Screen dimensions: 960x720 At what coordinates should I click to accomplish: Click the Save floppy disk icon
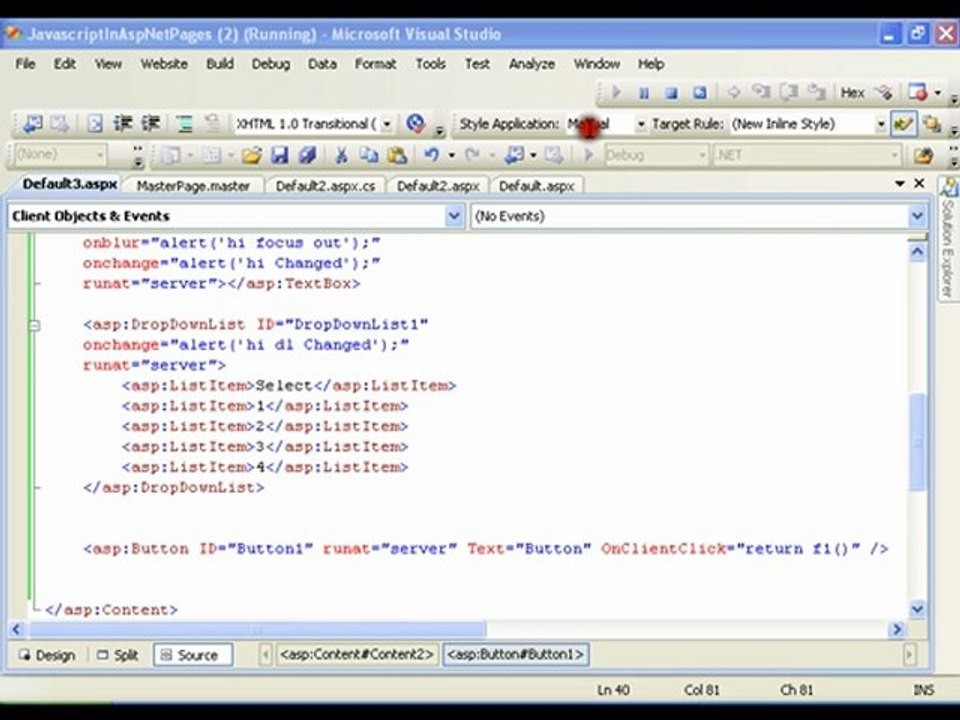coord(280,156)
